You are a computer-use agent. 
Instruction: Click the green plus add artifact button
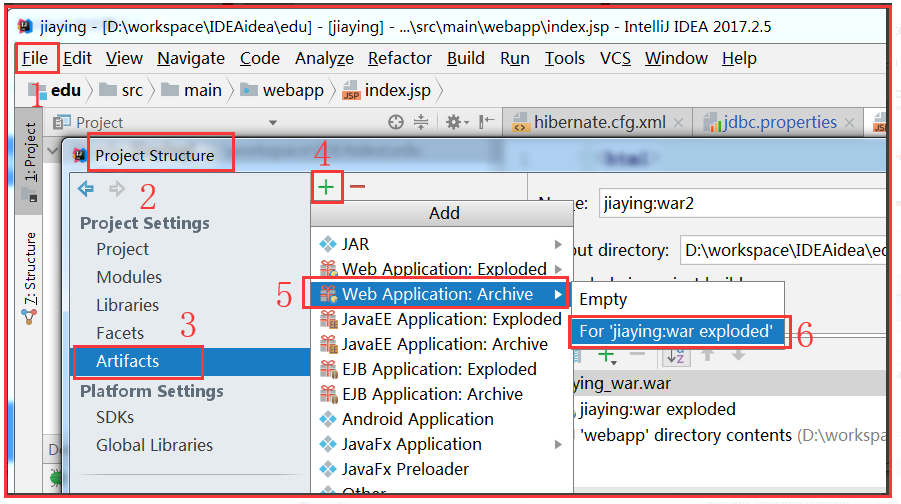[326, 187]
